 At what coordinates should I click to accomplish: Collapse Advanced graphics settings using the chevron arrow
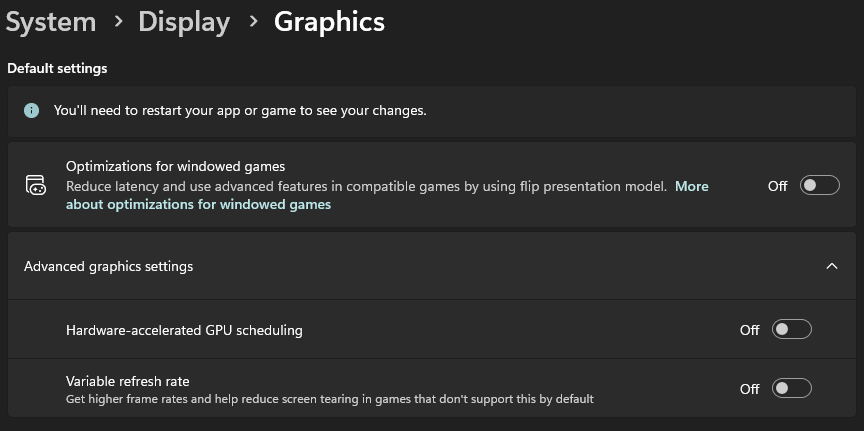pyautogui.click(x=831, y=266)
